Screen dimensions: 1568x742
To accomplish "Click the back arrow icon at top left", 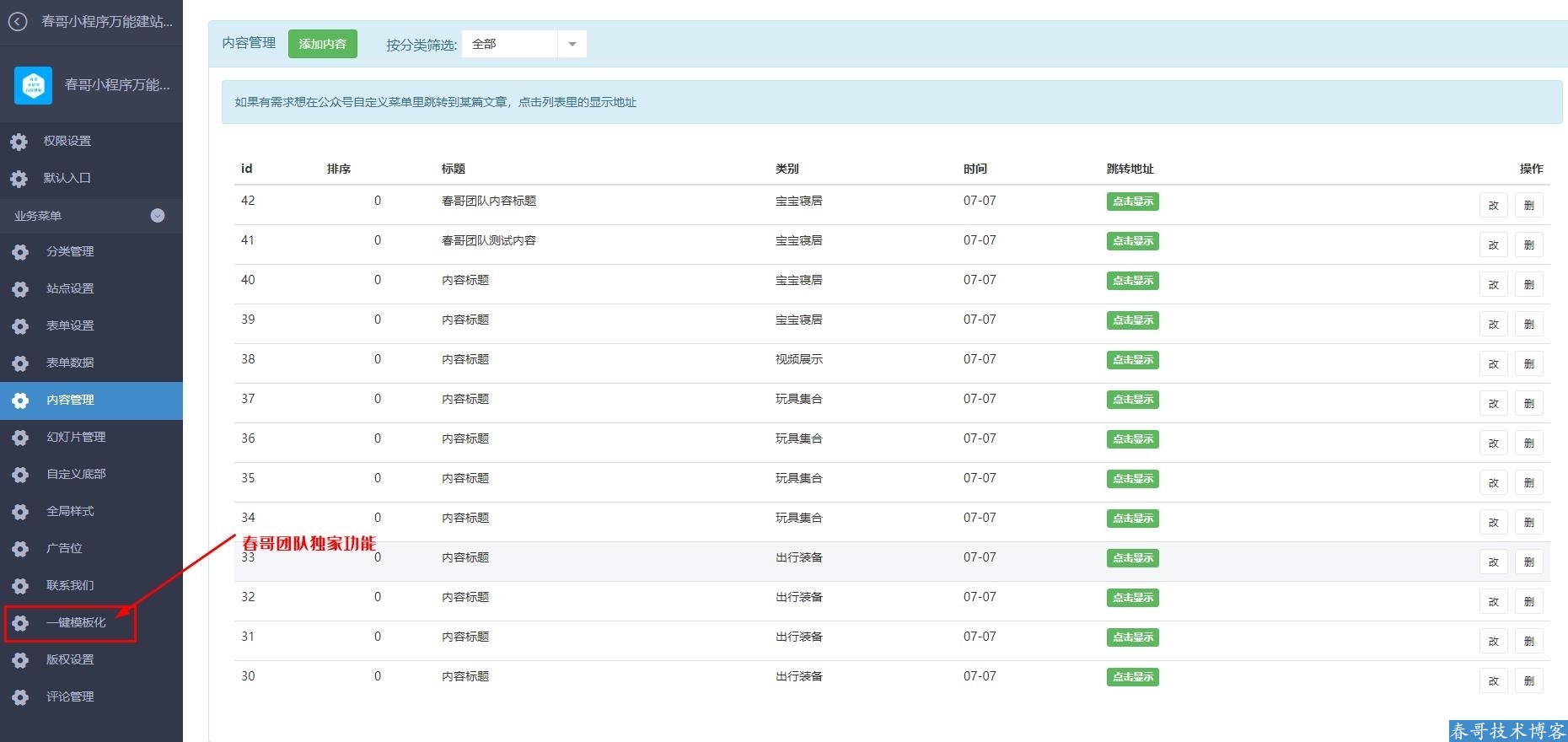I will (18, 22).
